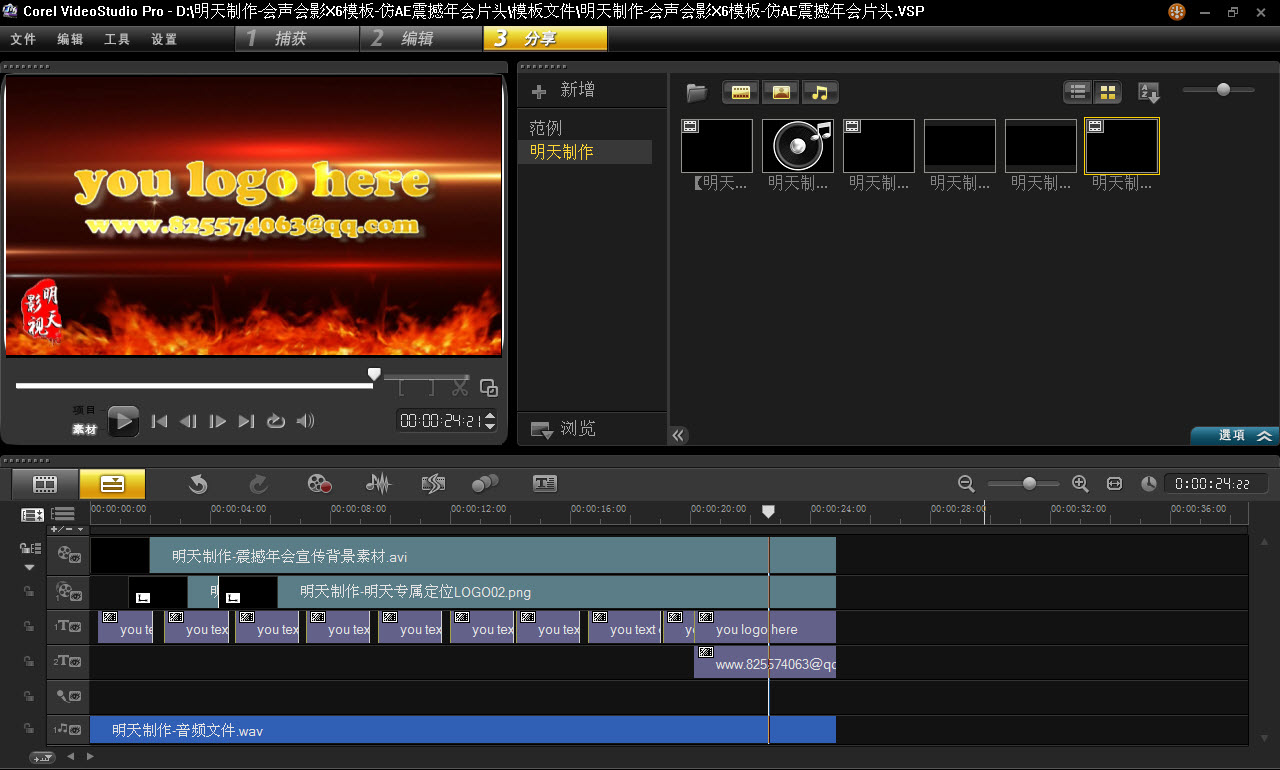Set the Mark-in bracket

[402, 388]
